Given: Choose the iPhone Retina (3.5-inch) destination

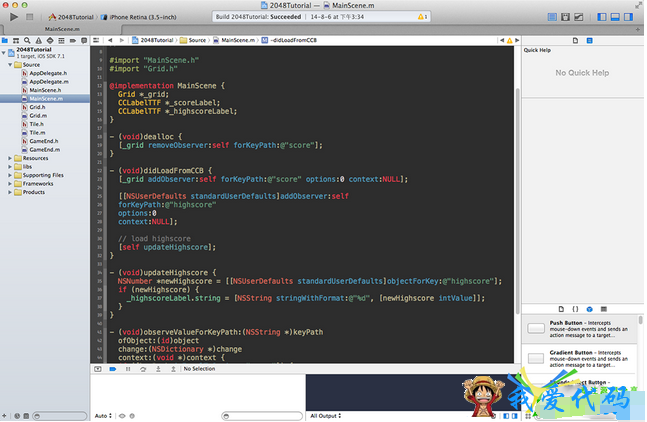Looking at the screenshot, I should point(139,17).
